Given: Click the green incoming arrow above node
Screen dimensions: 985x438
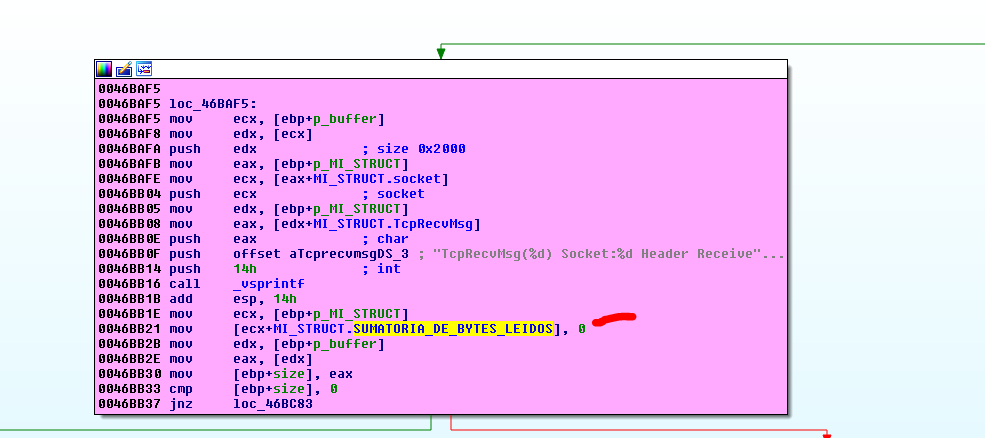Looking at the screenshot, I should click(440, 51).
